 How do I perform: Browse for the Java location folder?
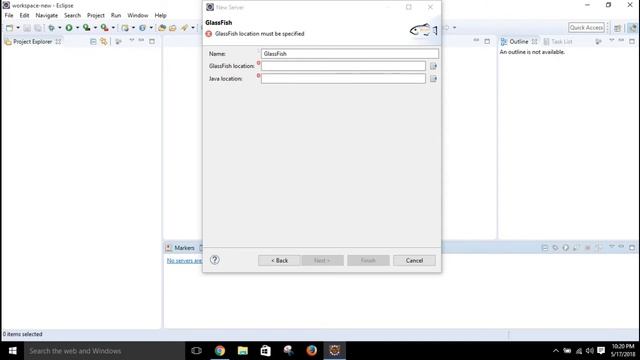tap(433, 79)
